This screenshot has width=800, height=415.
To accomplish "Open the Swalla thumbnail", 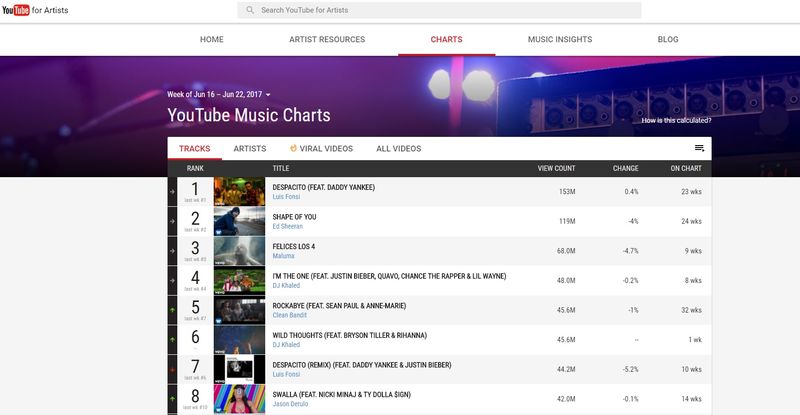I will click(239, 399).
